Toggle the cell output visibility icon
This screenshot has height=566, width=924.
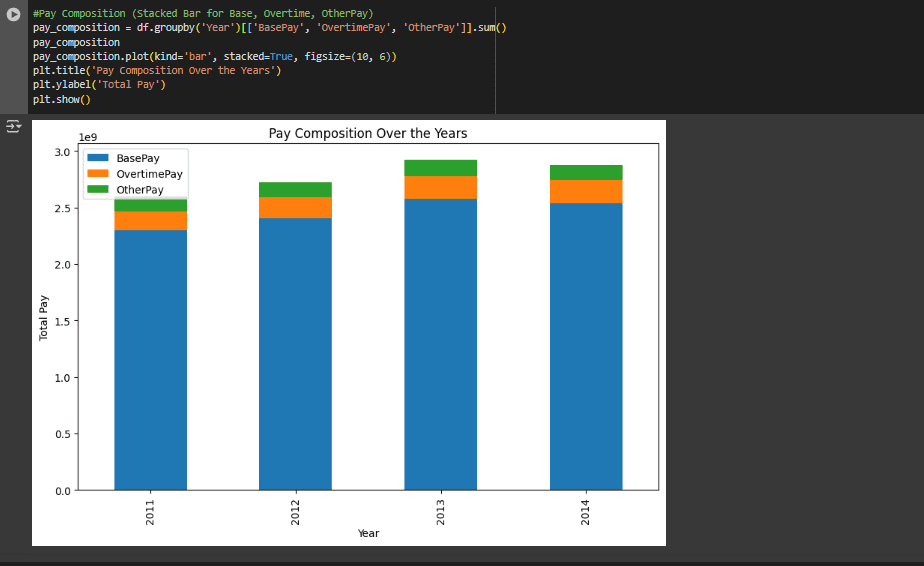pos(13,126)
